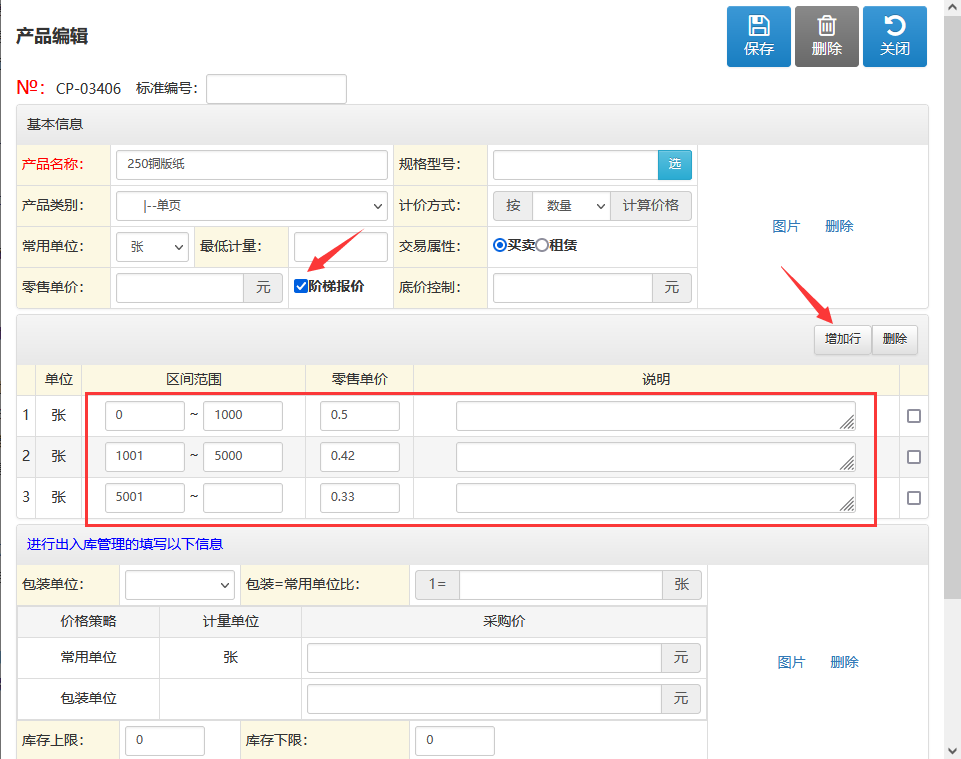The image size is (961, 759).
Task: Click the price field with 0.5
Action: 360,416
